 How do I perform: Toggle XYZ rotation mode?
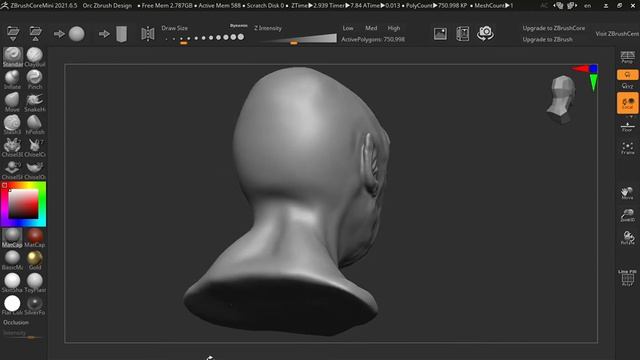627,86
